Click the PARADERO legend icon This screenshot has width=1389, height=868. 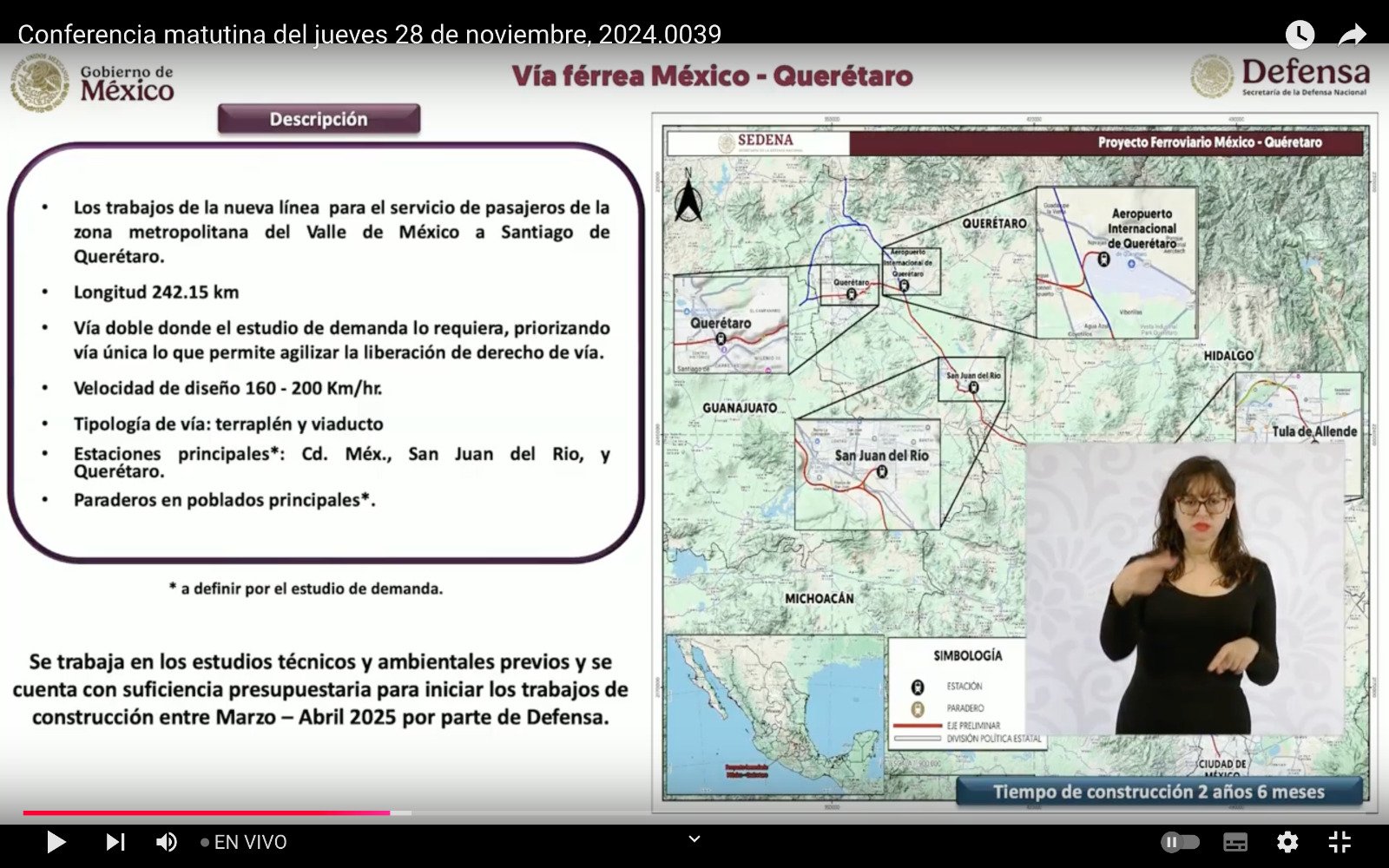pos(917,708)
